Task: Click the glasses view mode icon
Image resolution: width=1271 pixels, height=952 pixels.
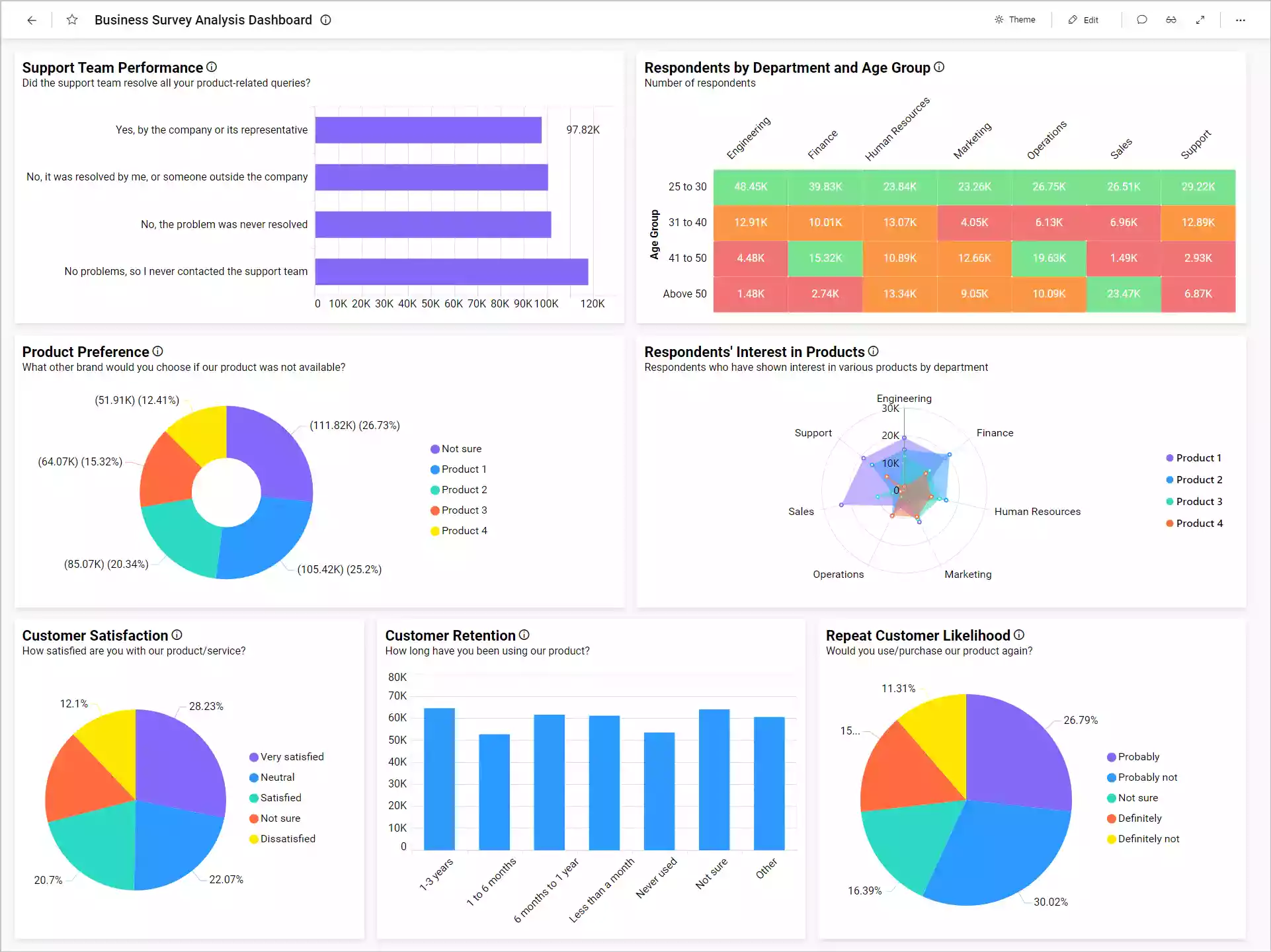Action: 1171,20
